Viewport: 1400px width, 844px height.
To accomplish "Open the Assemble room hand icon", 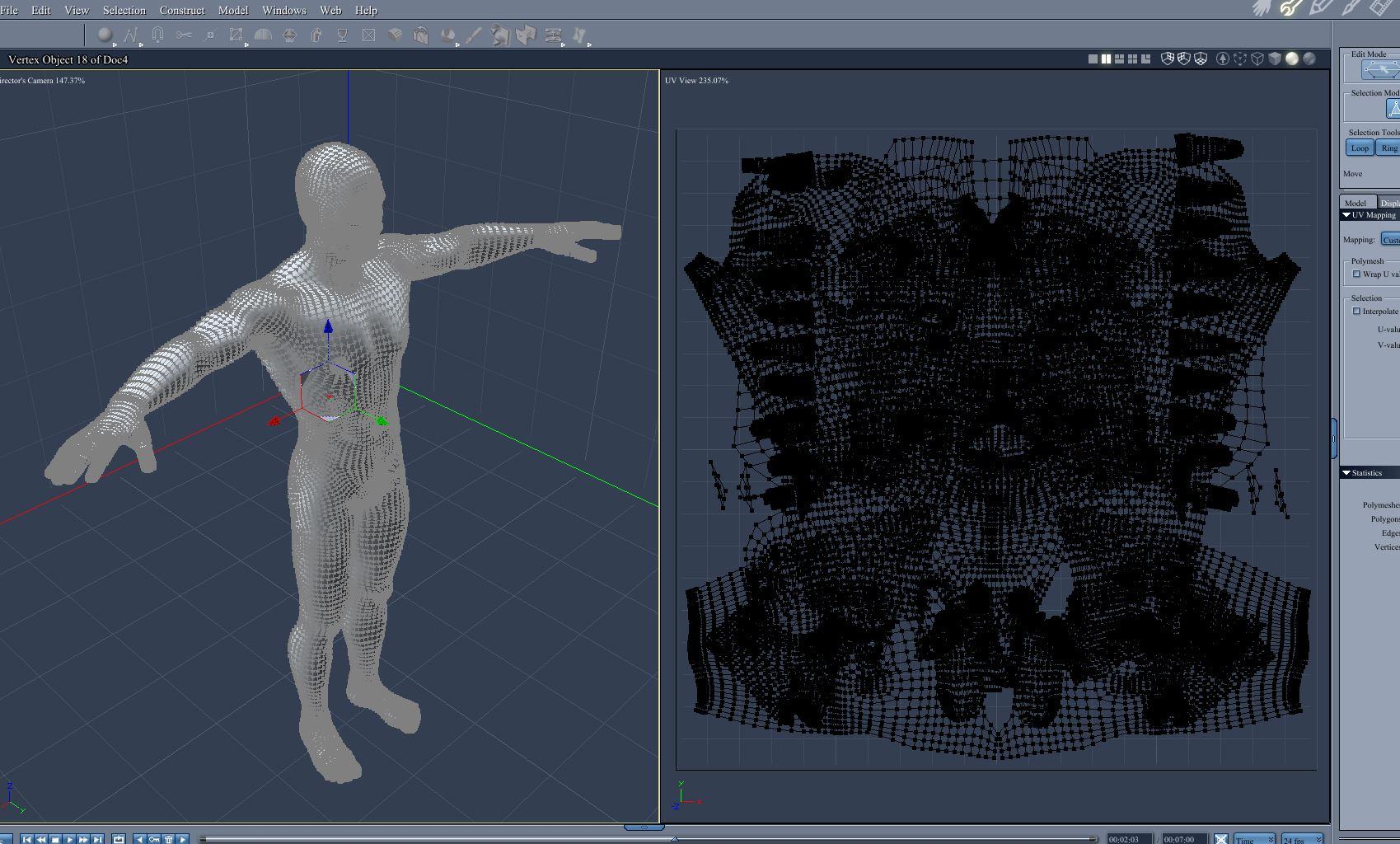I will point(1261,8).
